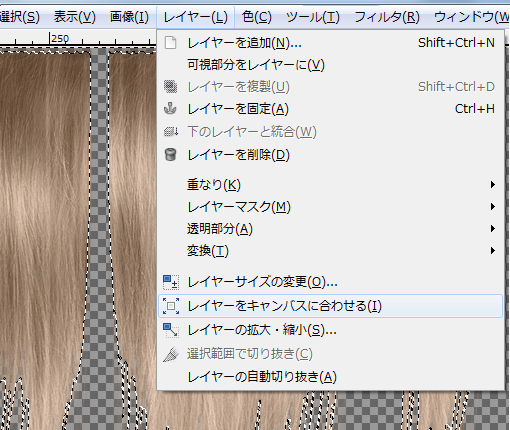
Task: Click the new layer page icon
Action: tap(171, 43)
